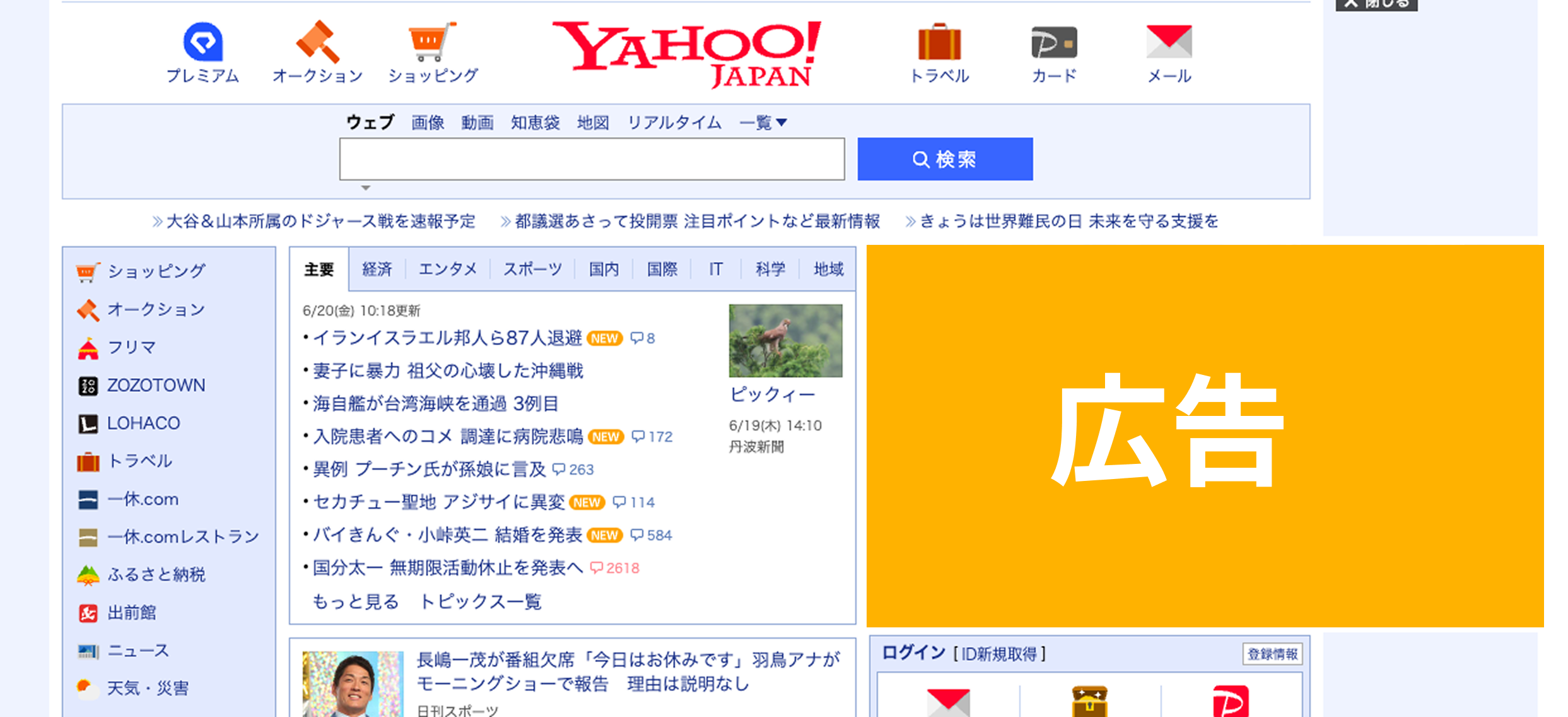Click the sidebar 一休.comレストラン icon

coord(88,537)
